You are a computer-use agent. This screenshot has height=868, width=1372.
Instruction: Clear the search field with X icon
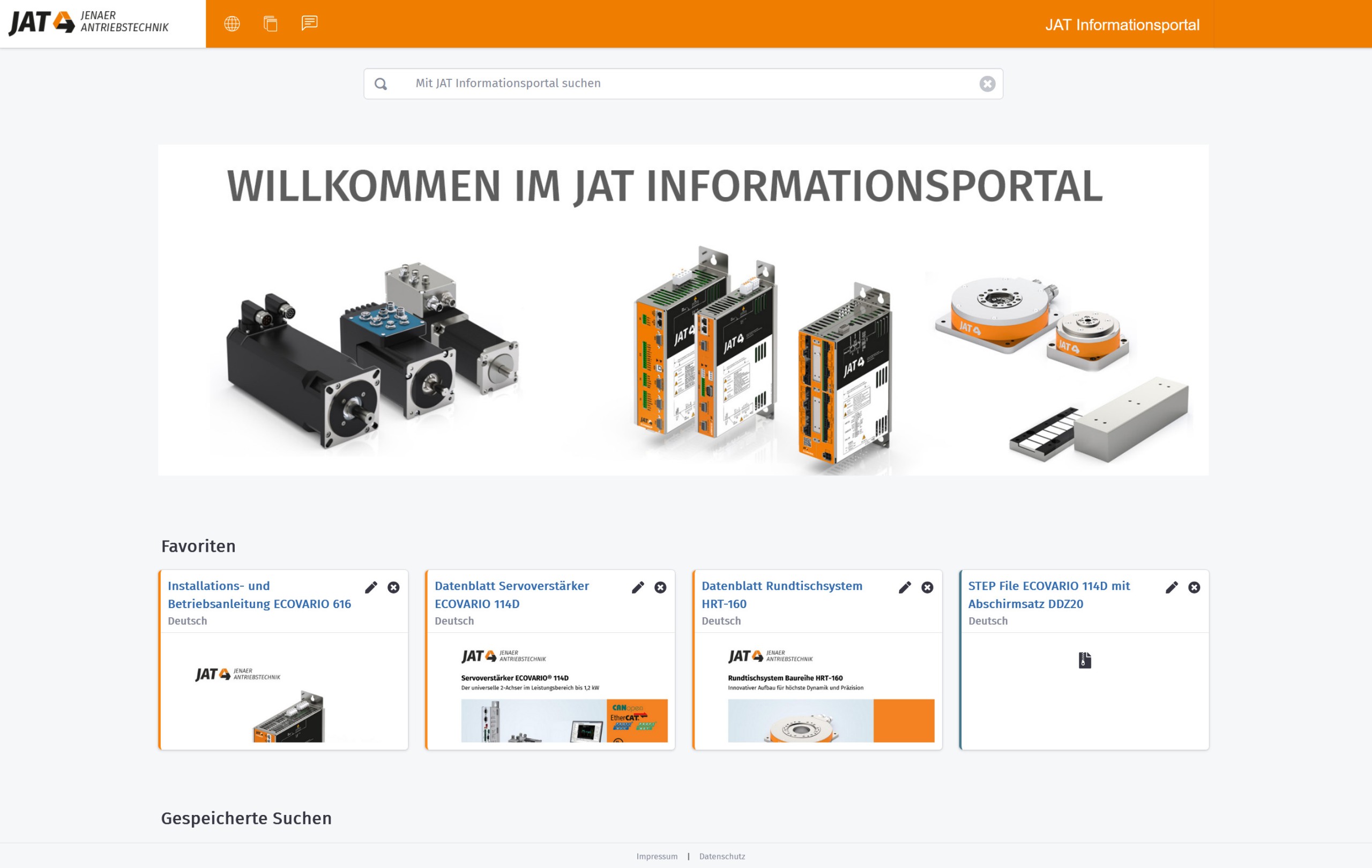coord(987,84)
